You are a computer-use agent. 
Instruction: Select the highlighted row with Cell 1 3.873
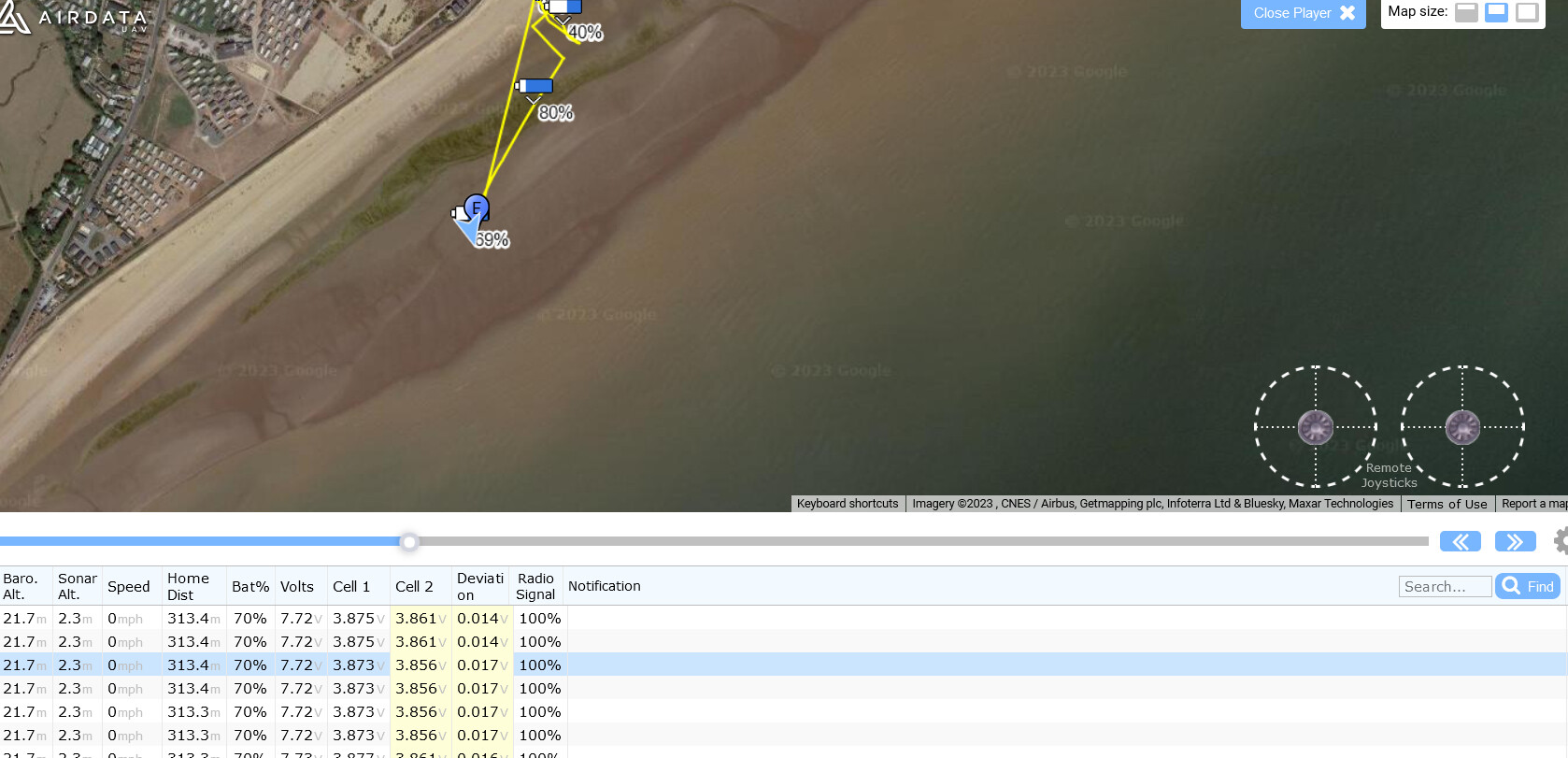click(353, 665)
